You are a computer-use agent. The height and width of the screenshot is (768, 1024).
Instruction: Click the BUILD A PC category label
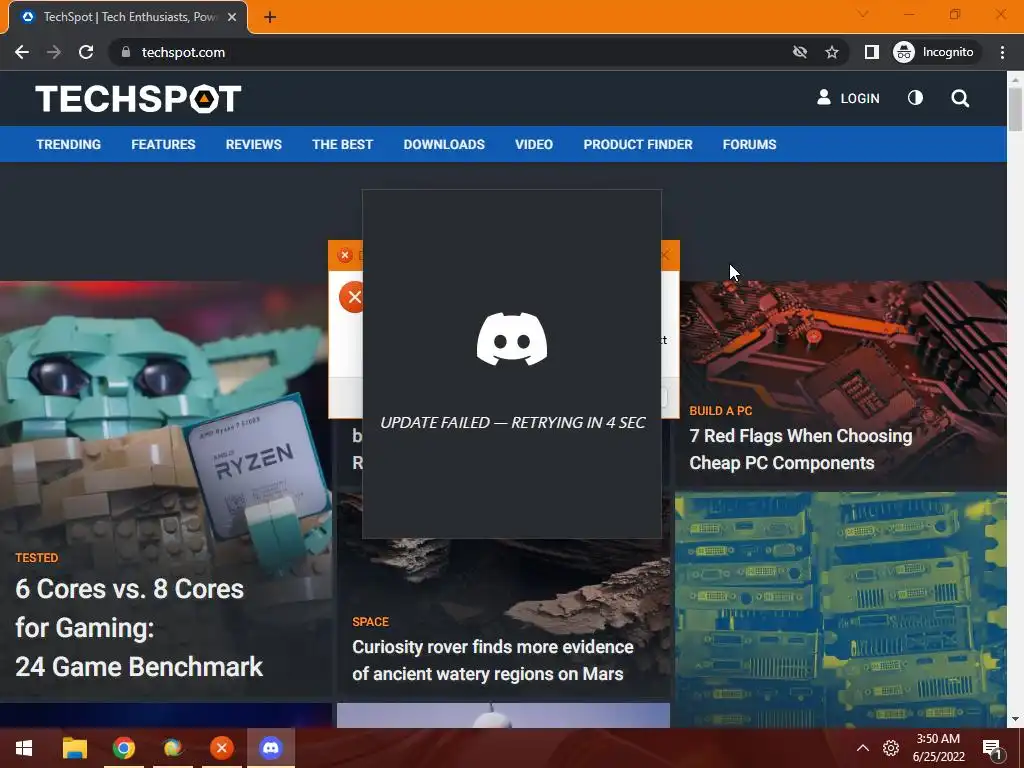[721, 411]
